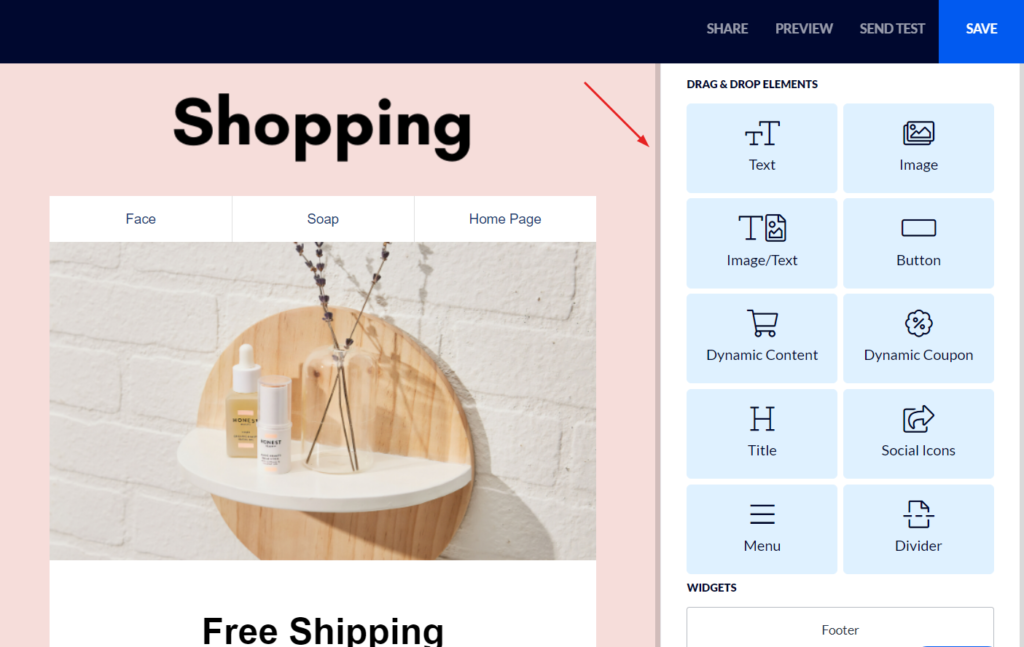Image resolution: width=1024 pixels, height=647 pixels.
Task: Click SEND TEST in top bar
Action: pos(891,29)
